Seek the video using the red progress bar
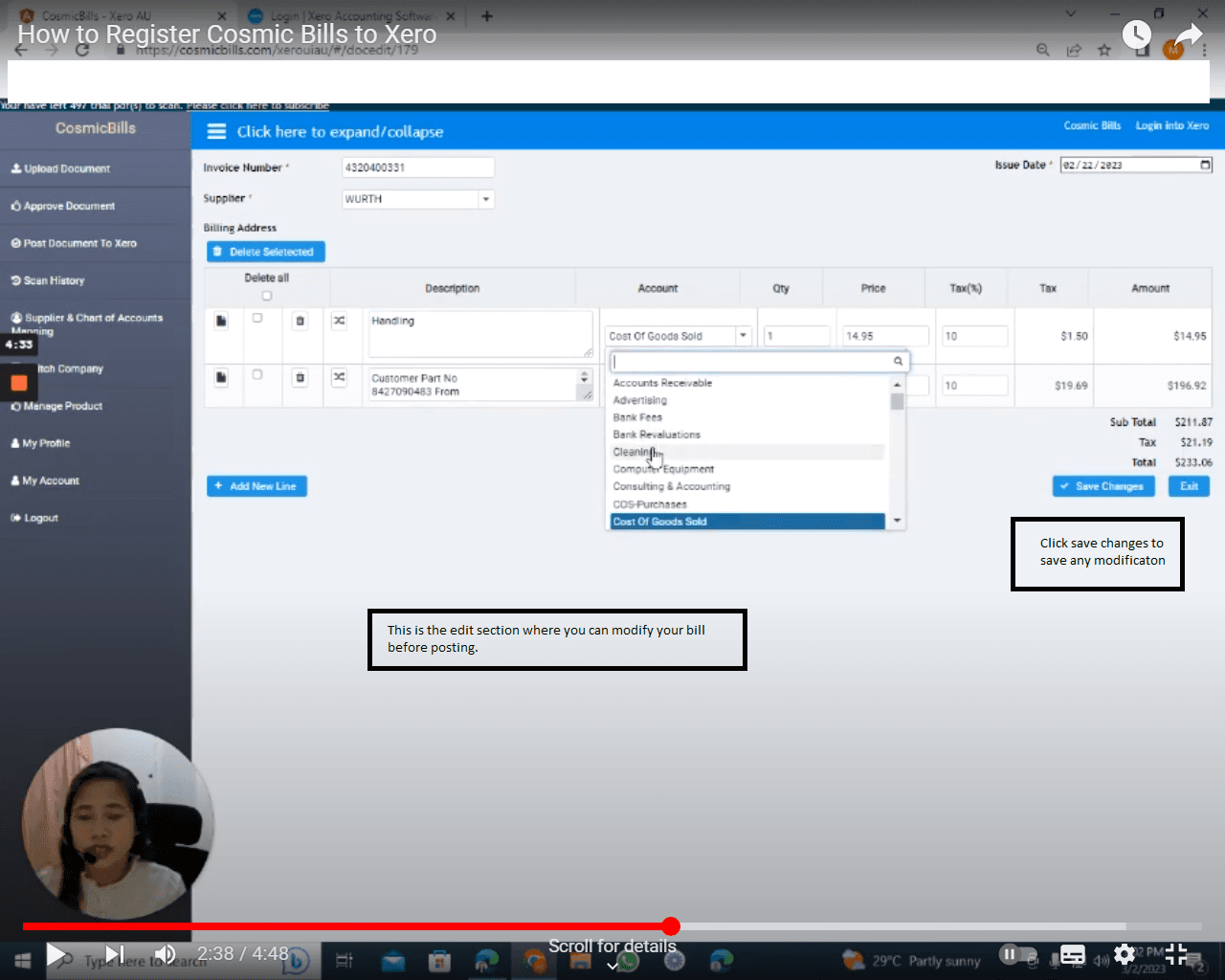The height and width of the screenshot is (980, 1225). pyautogui.click(x=612, y=926)
